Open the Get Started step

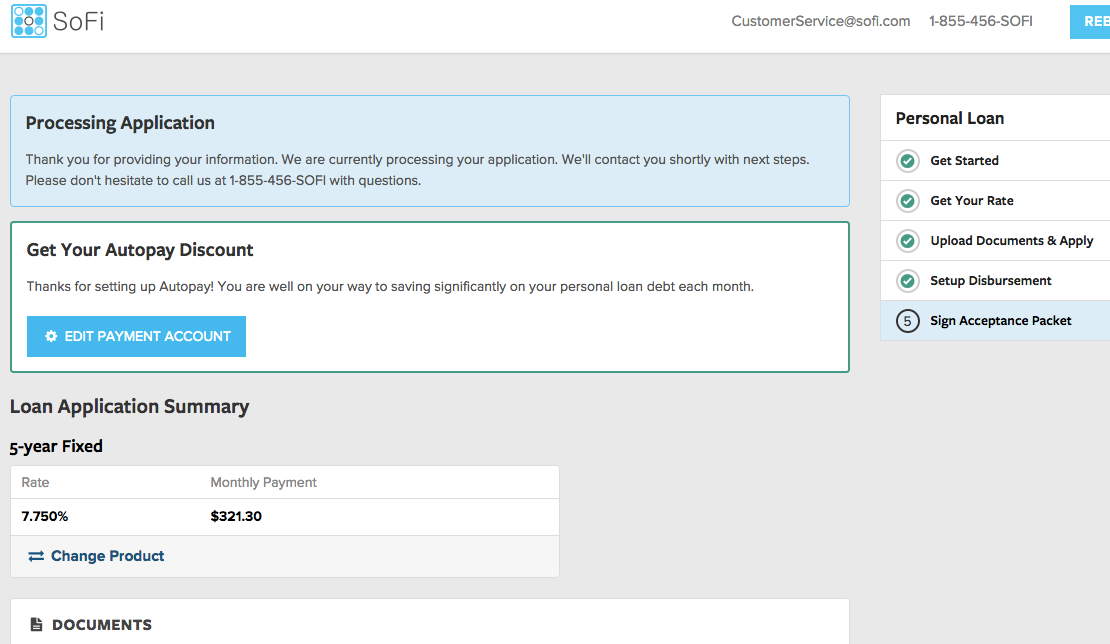[x=995, y=161]
